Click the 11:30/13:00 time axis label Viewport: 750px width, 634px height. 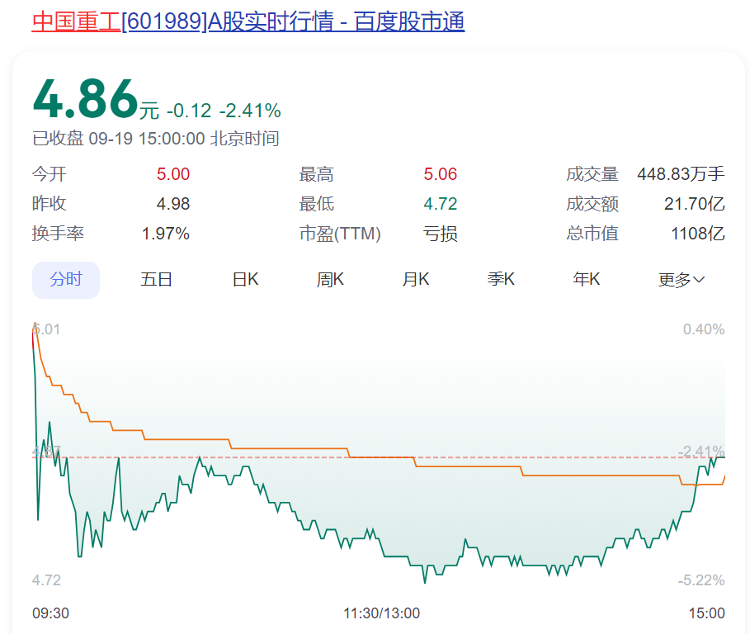click(382, 613)
